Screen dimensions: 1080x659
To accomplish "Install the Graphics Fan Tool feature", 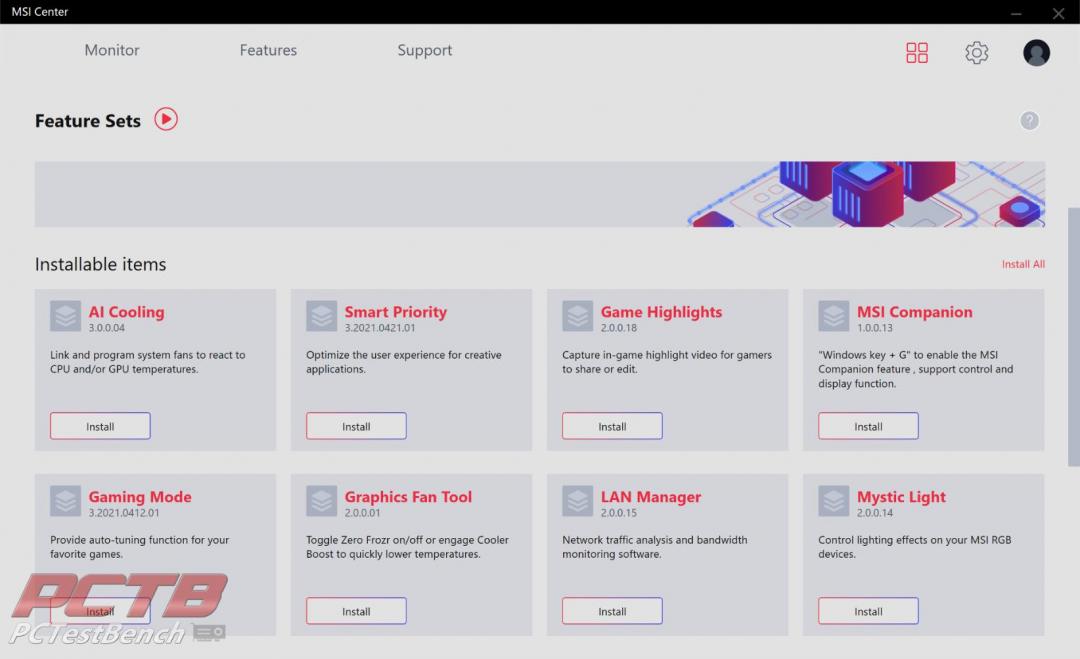I will (356, 611).
